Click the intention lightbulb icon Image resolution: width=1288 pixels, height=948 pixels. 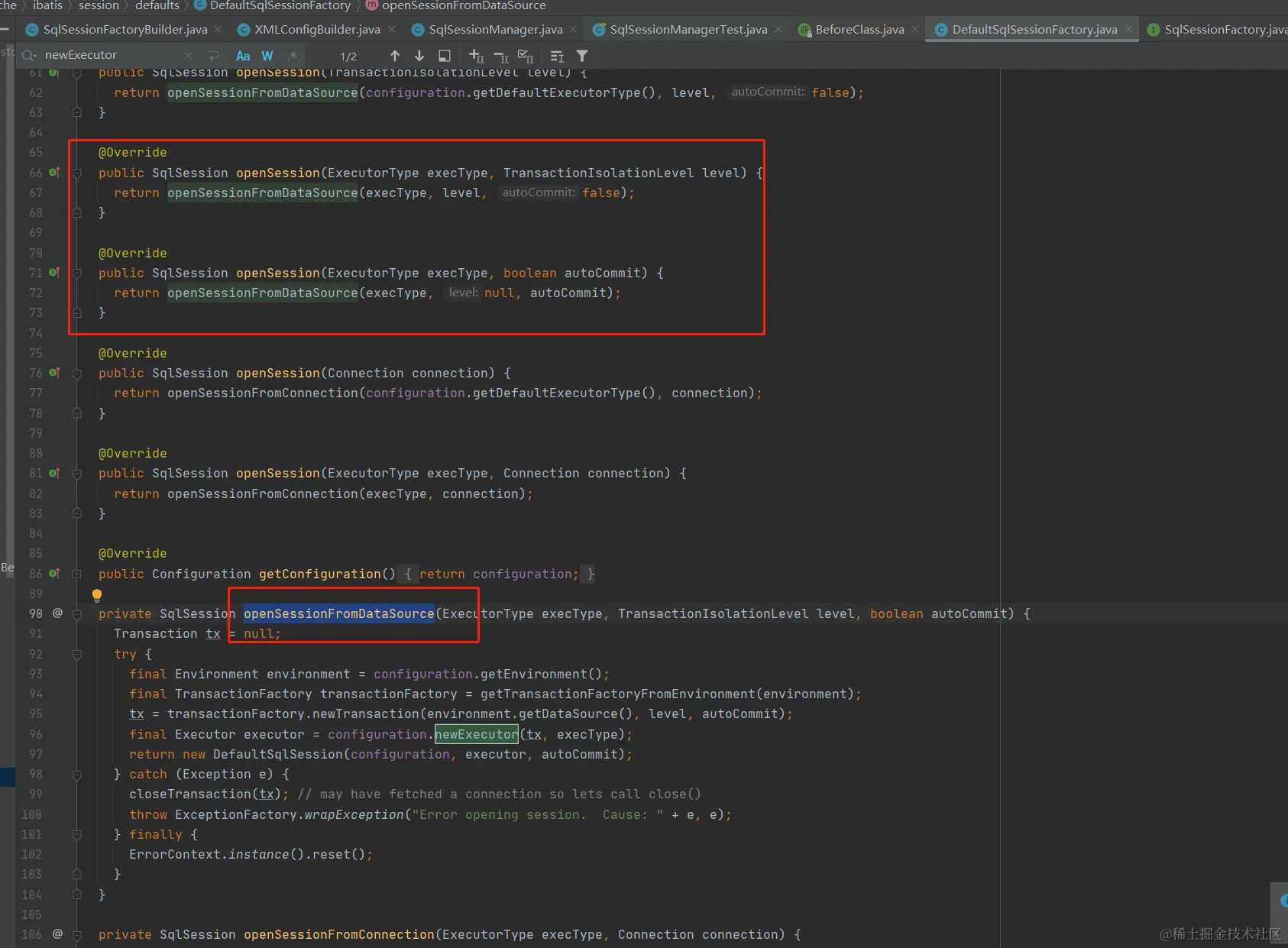click(x=97, y=594)
